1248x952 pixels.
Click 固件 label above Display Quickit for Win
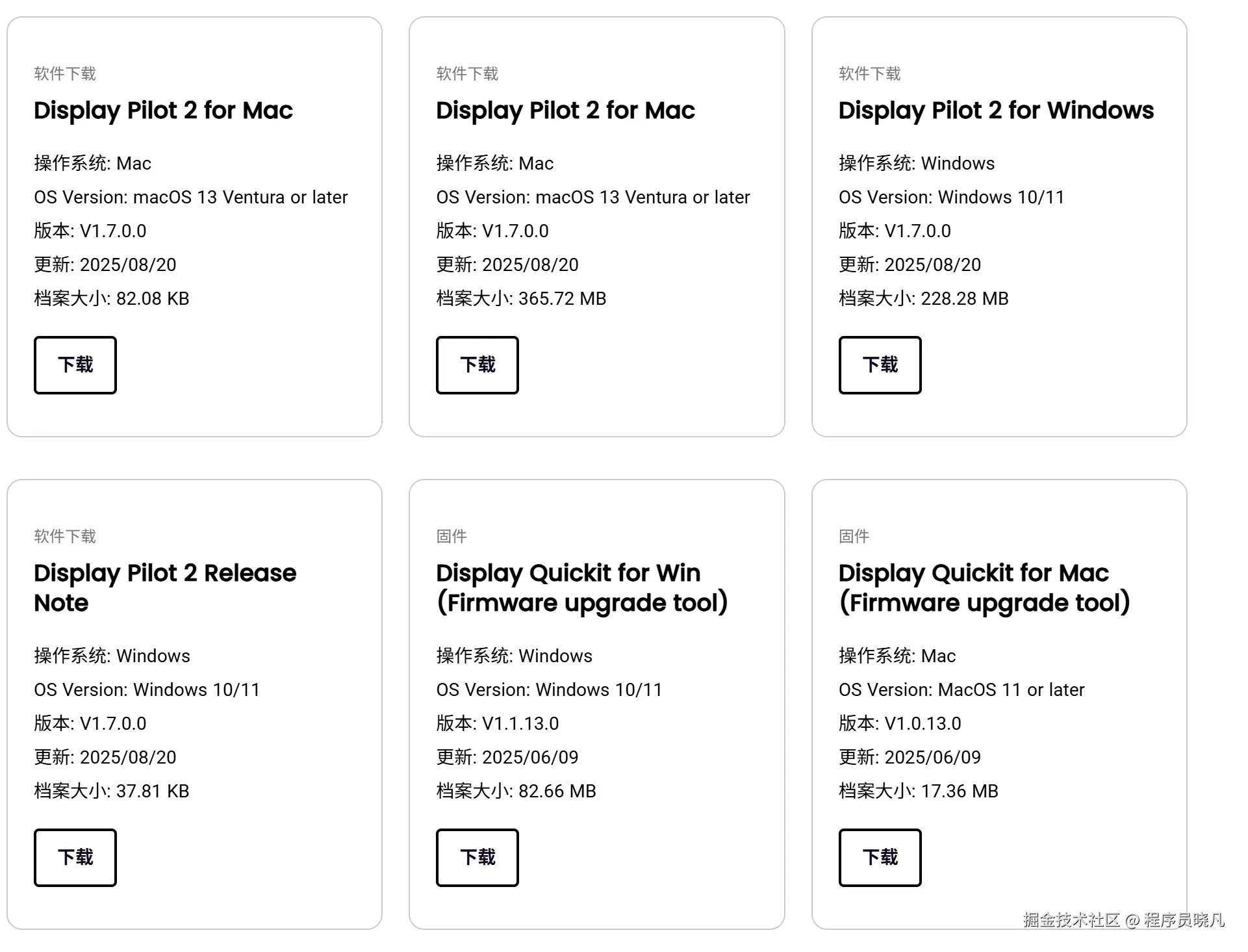pyautogui.click(x=452, y=536)
